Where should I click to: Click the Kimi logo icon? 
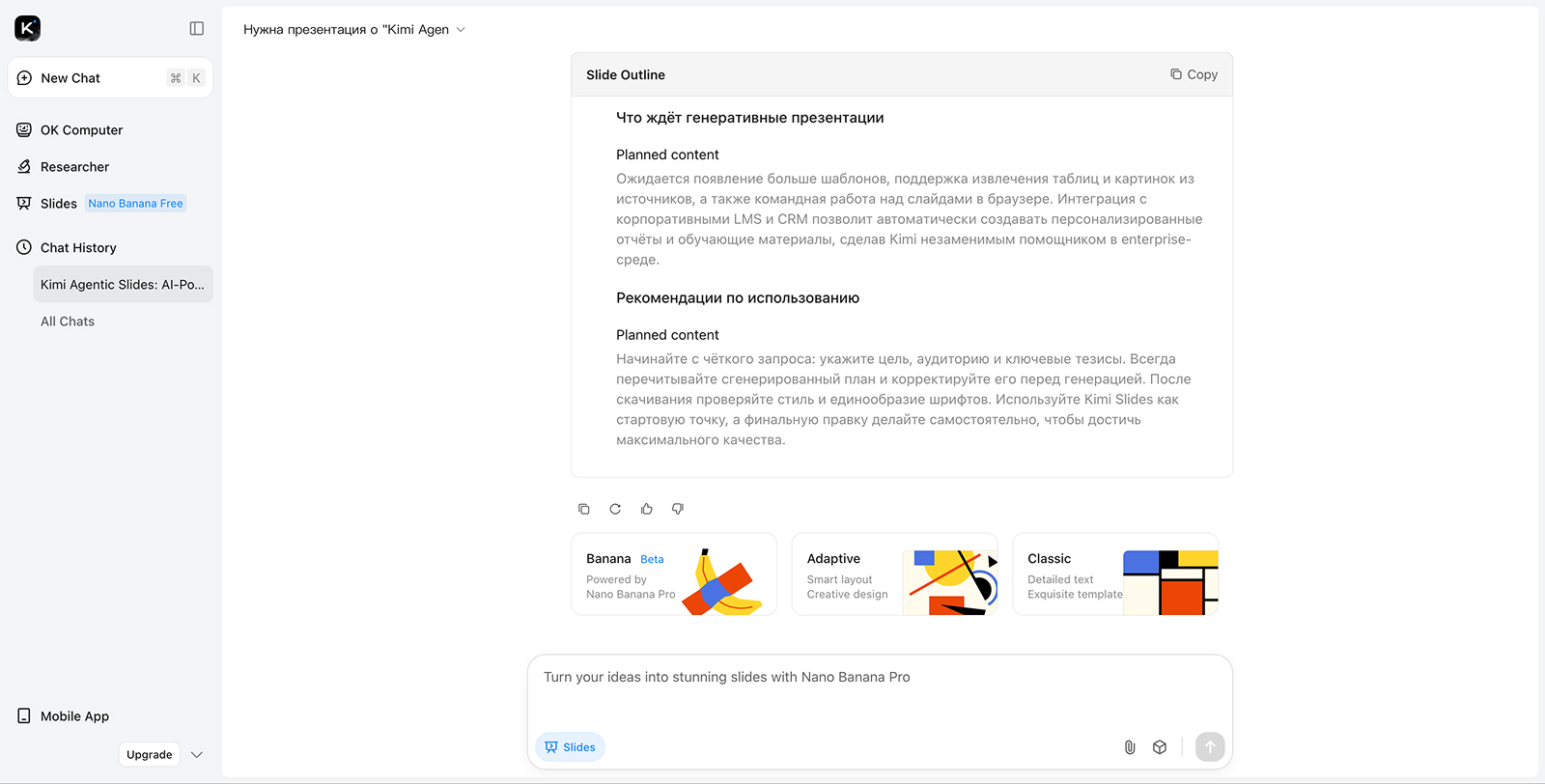pyautogui.click(x=27, y=29)
